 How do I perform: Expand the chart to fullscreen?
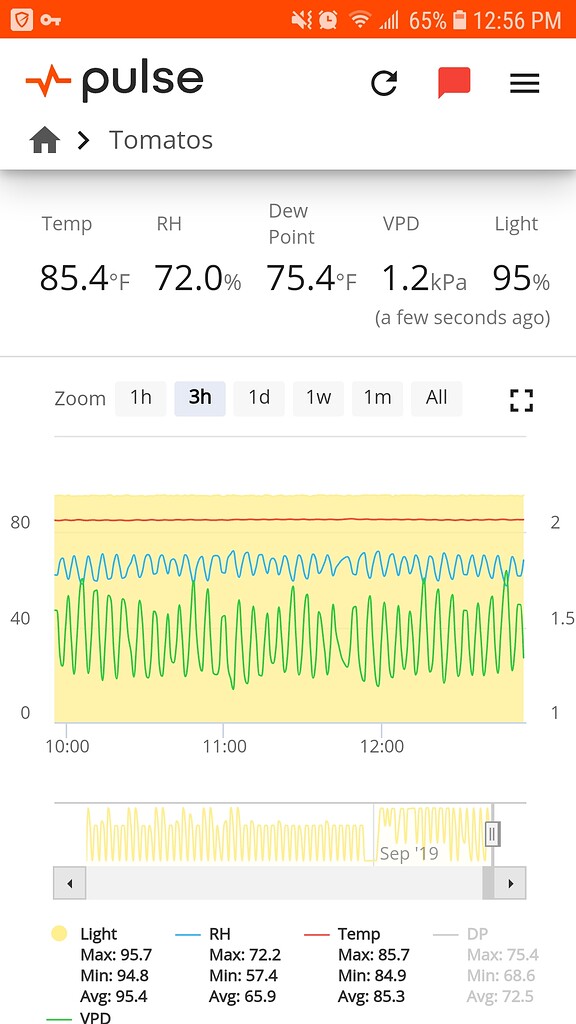click(520, 400)
